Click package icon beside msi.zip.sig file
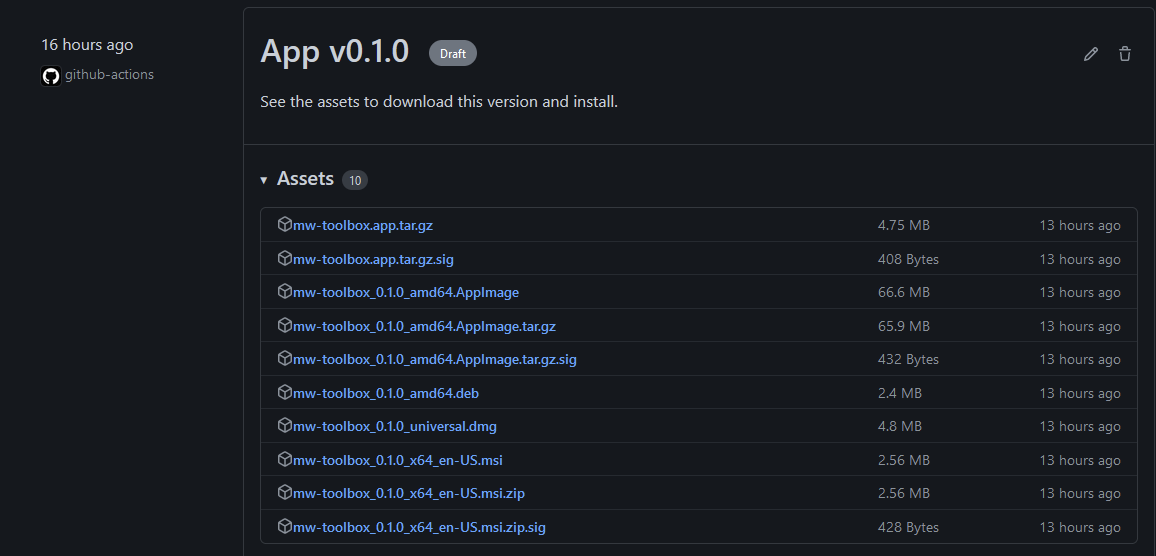 [x=285, y=527]
